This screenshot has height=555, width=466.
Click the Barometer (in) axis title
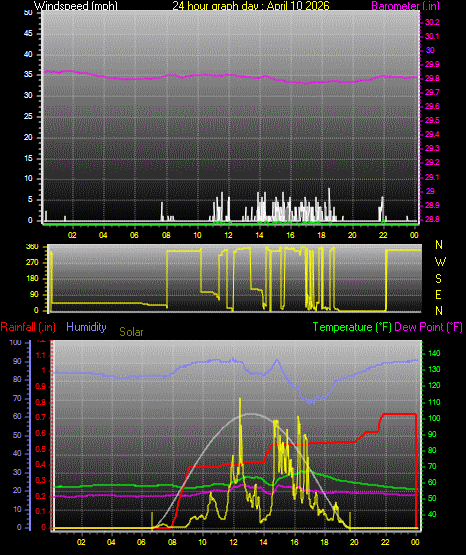click(405, 5)
